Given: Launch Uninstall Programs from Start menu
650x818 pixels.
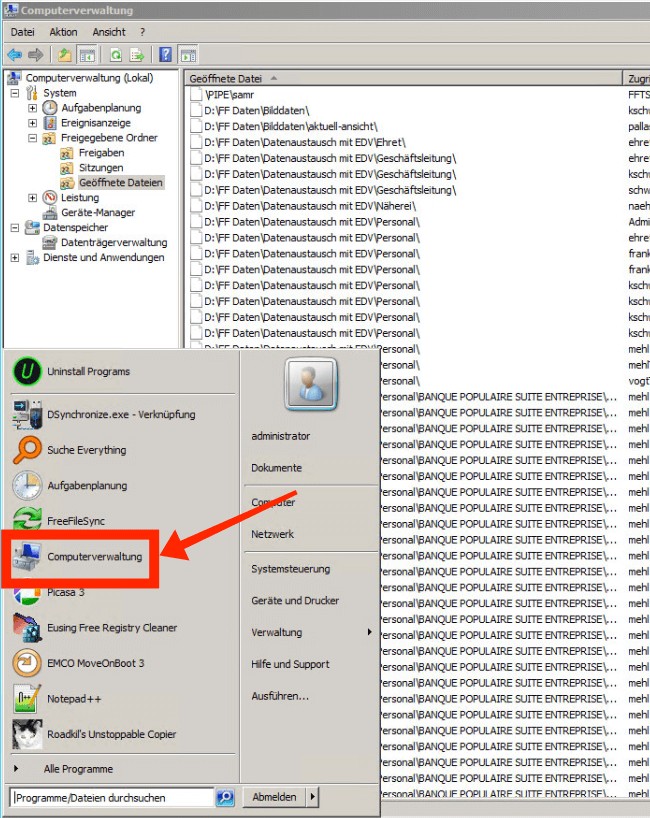Looking at the screenshot, I should [88, 372].
